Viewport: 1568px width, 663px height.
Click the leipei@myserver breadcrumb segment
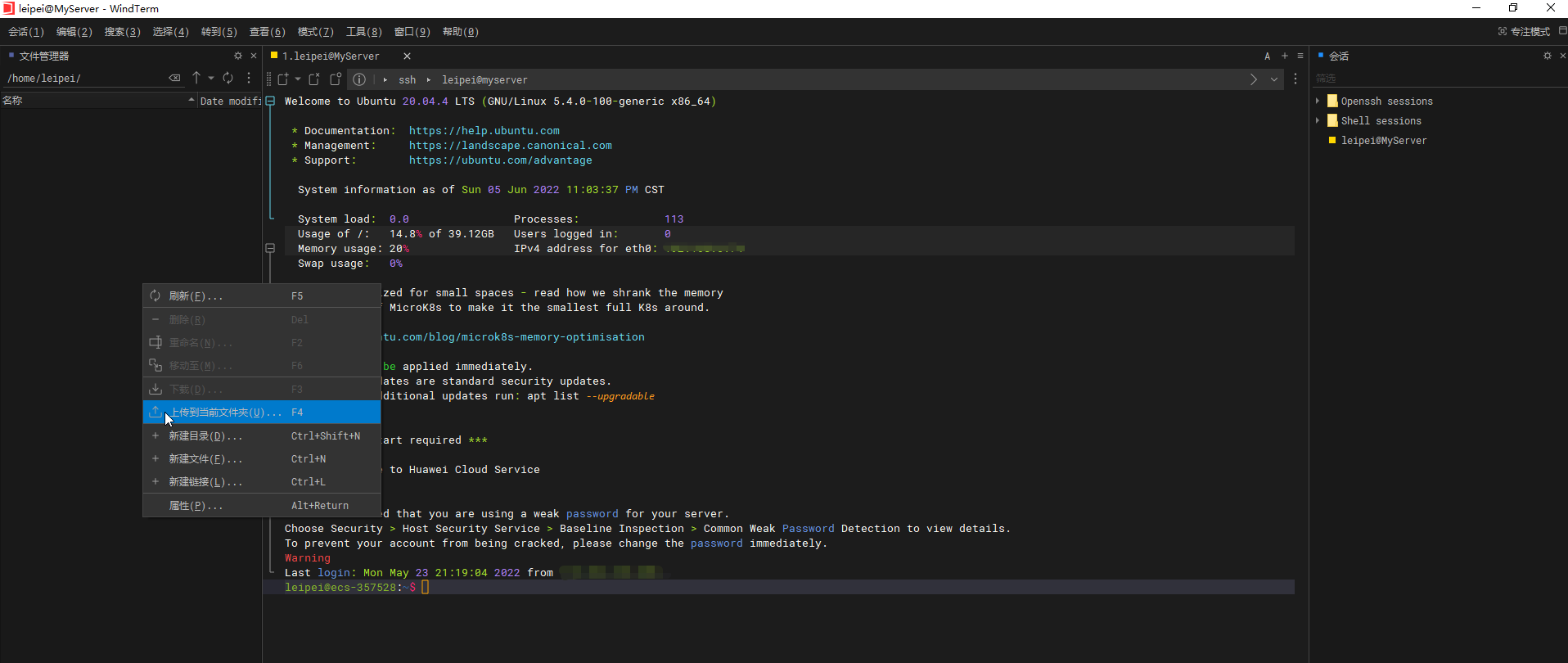pyautogui.click(x=484, y=79)
